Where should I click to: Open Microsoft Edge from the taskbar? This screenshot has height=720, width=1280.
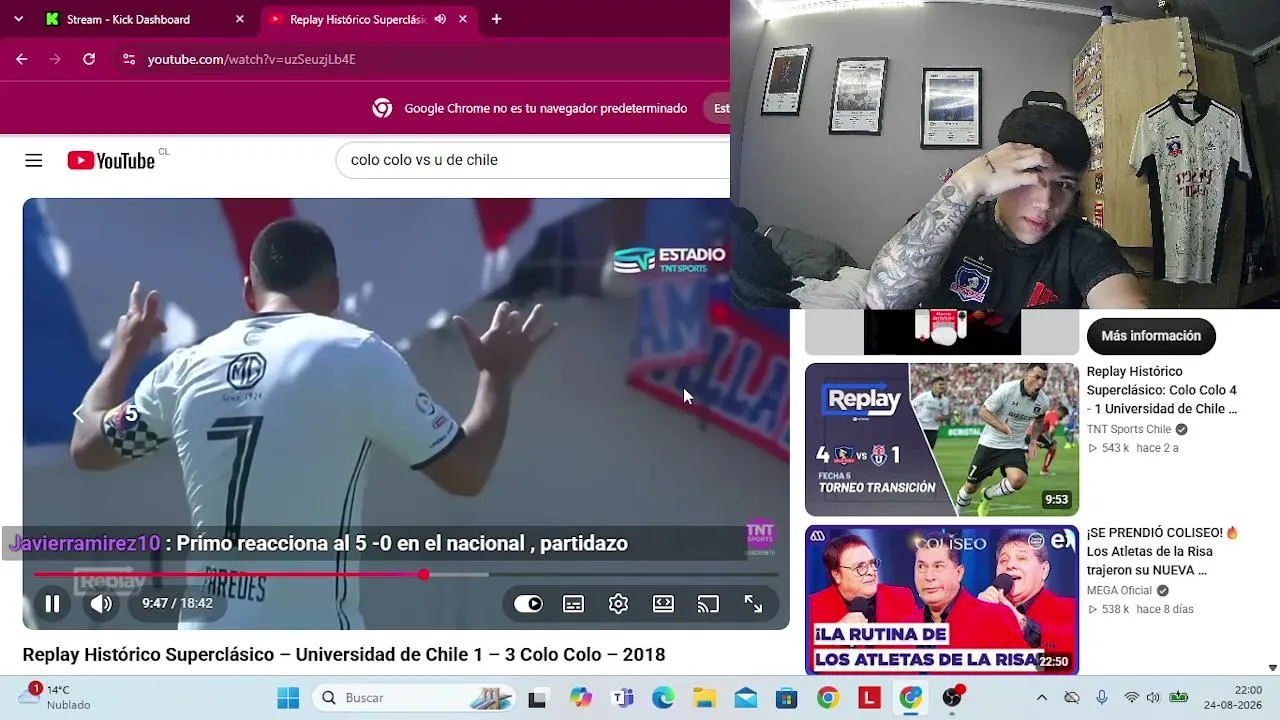(663, 698)
